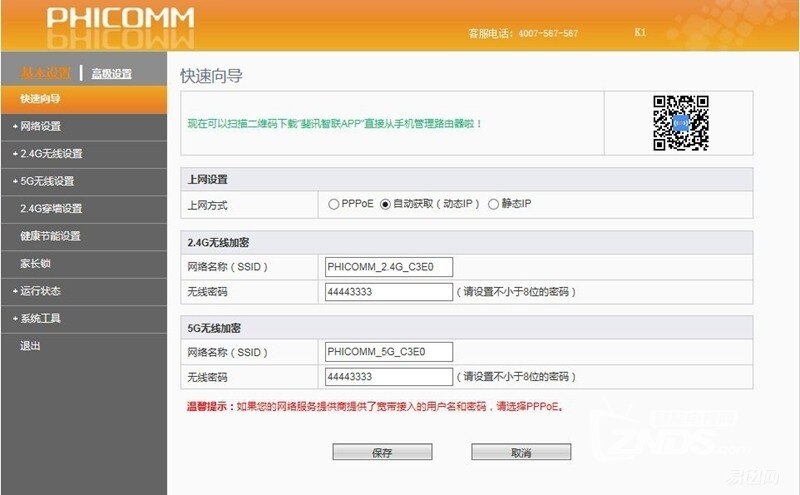Click the 2.4G SSID field PHICOMM_2.4G_C3E0
This screenshot has height=495, width=800.
tap(389, 267)
